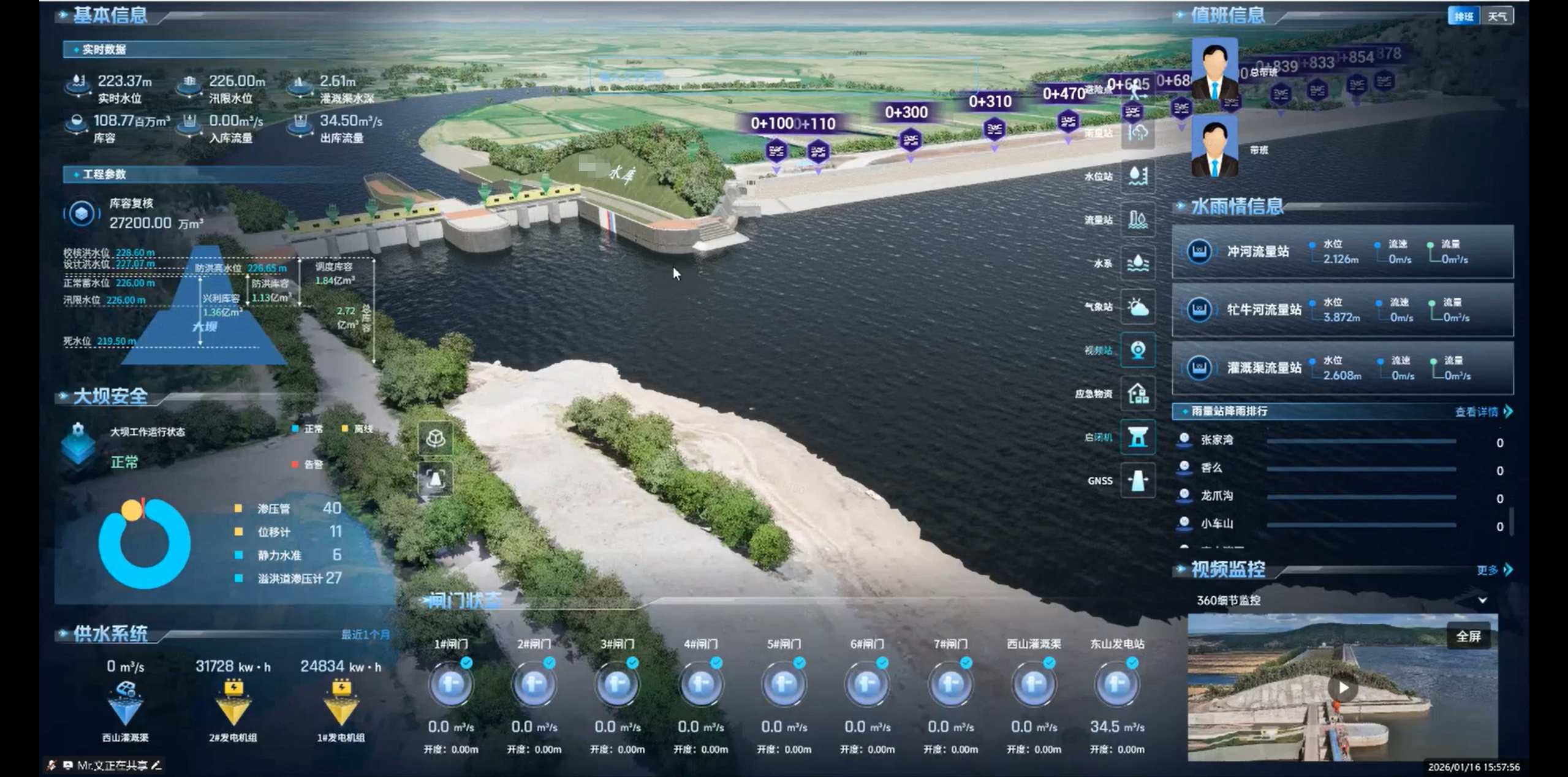Click the 流量站 flow station icon
The image size is (1568, 777).
click(1138, 219)
